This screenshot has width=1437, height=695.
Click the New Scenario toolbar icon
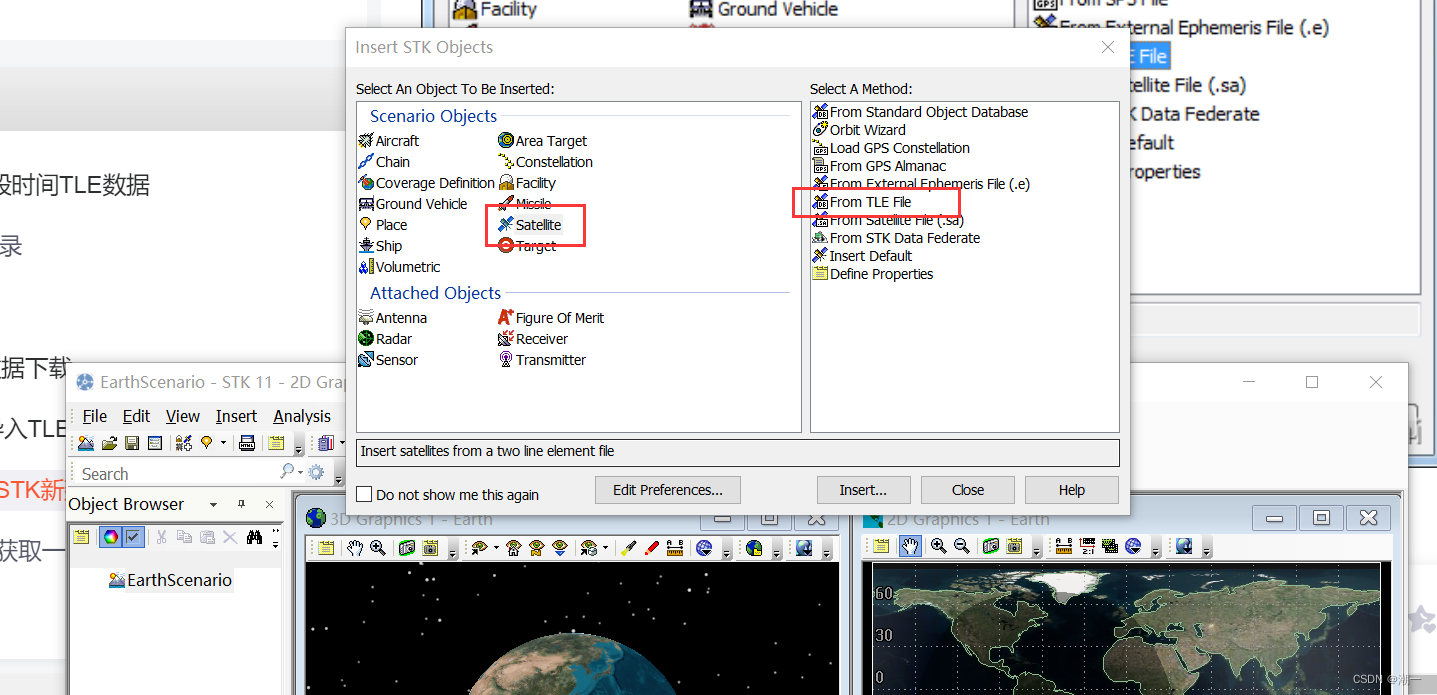point(86,443)
